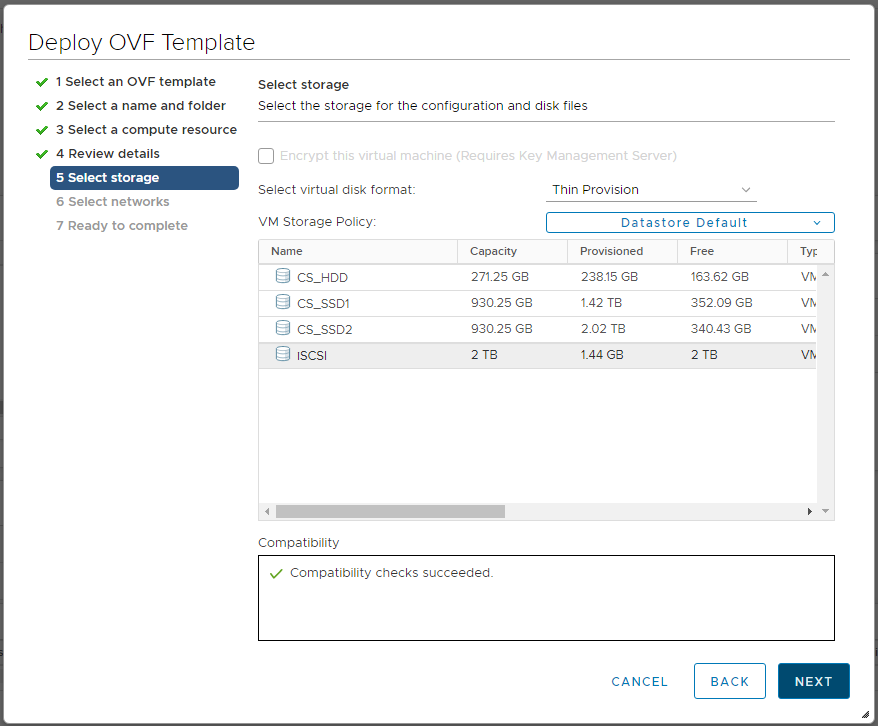Viewport: 878px width, 726px height.
Task: Click the CS_HDD datastore icon
Action: [x=282, y=276]
